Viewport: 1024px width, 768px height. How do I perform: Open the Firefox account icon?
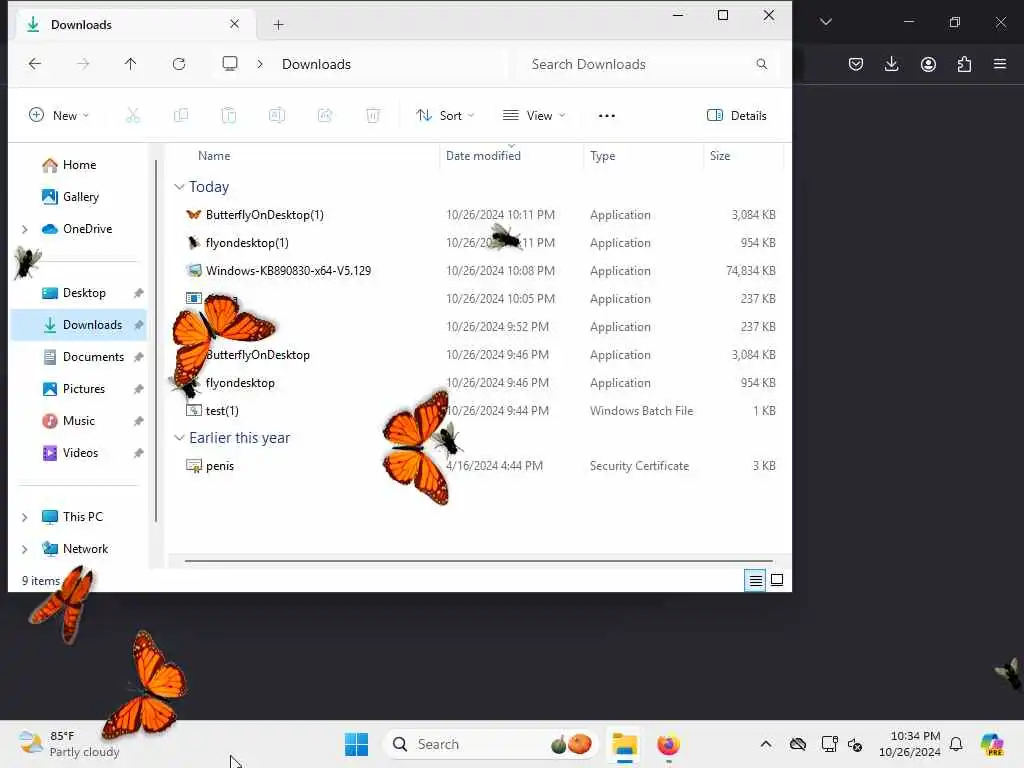click(x=928, y=64)
